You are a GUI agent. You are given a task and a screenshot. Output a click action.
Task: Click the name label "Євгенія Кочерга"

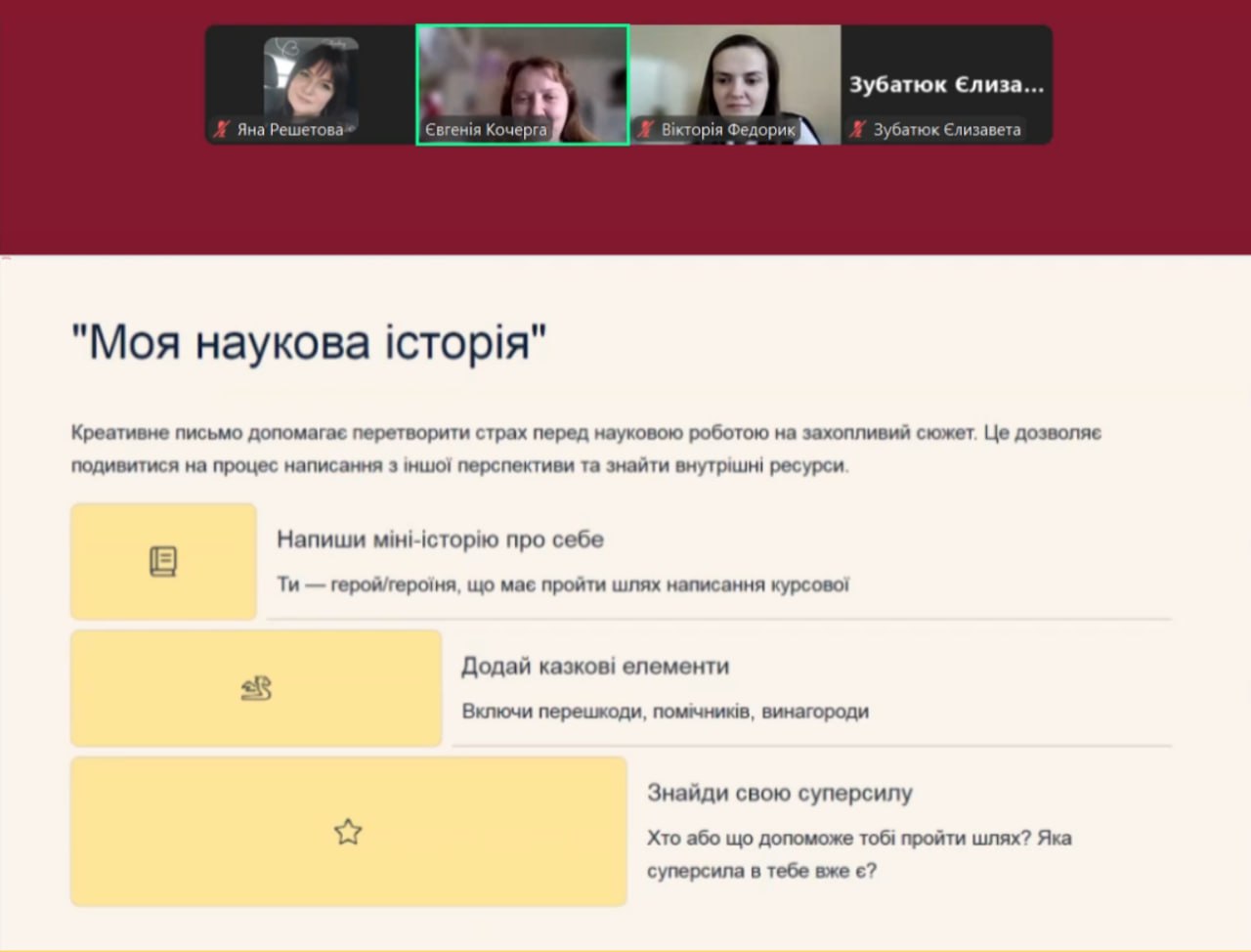pyautogui.click(x=486, y=129)
